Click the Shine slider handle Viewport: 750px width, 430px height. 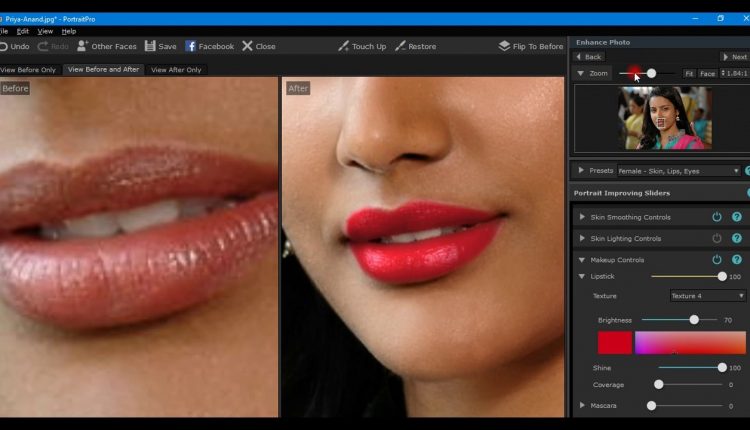pos(722,368)
